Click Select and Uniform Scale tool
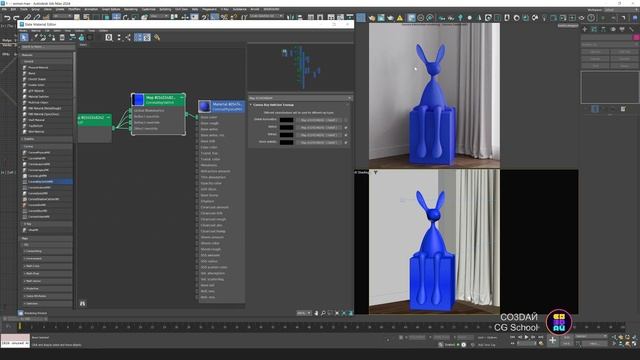640x360 pixels. point(135,18)
